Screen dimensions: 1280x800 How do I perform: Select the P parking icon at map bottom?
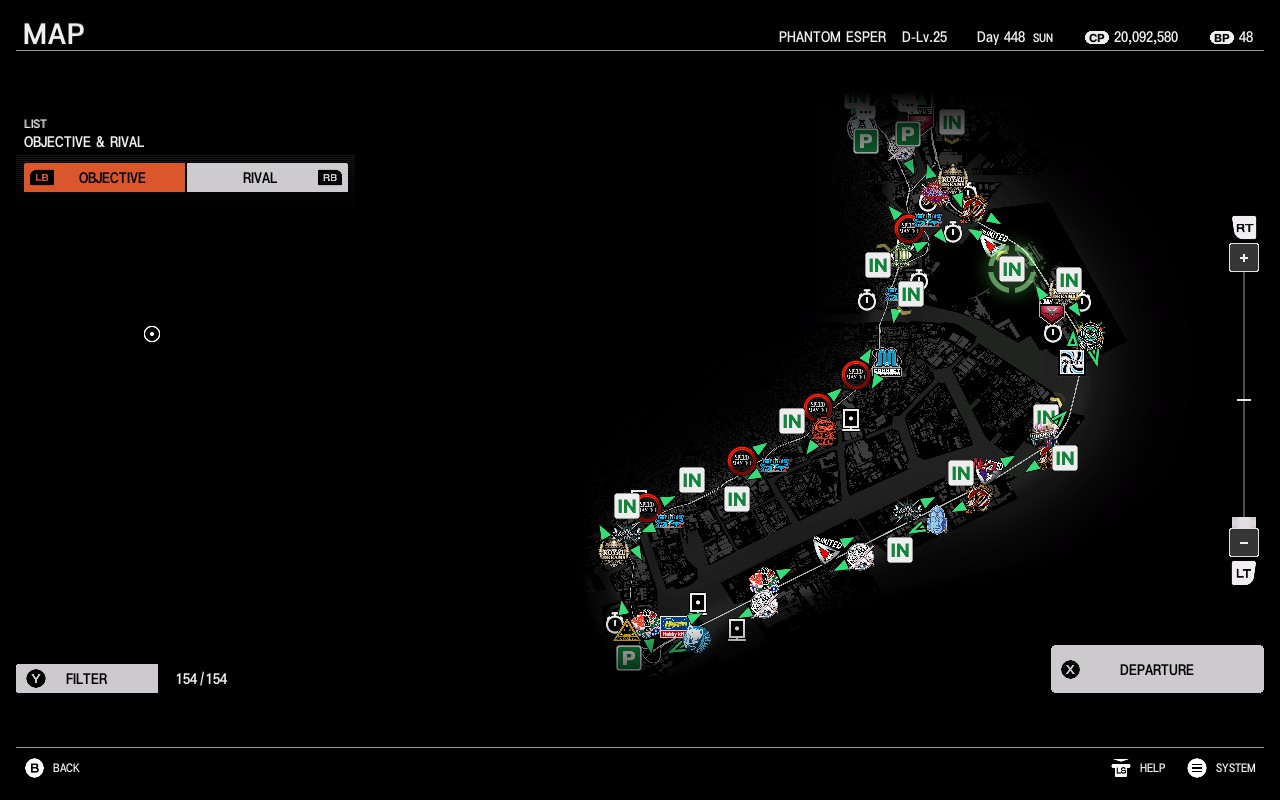click(x=629, y=658)
